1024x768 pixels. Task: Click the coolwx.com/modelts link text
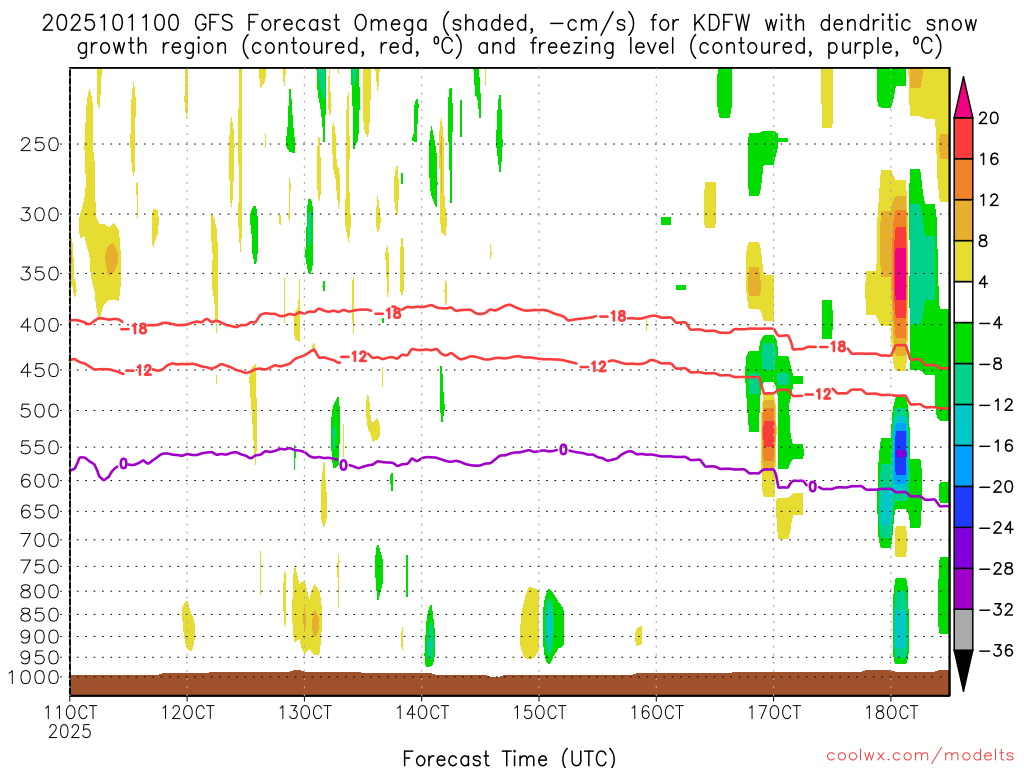[x=920, y=756]
